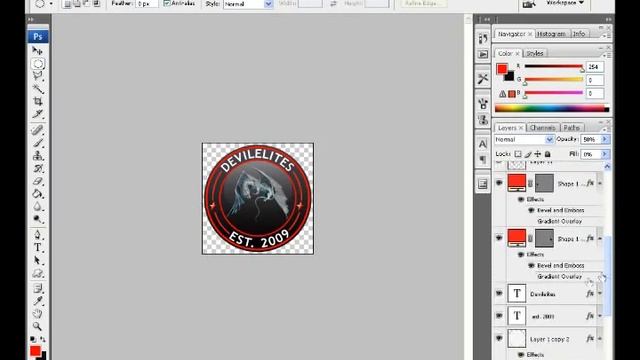Select the Eyedropper tool
640x360 pixels.
[x=38, y=301]
